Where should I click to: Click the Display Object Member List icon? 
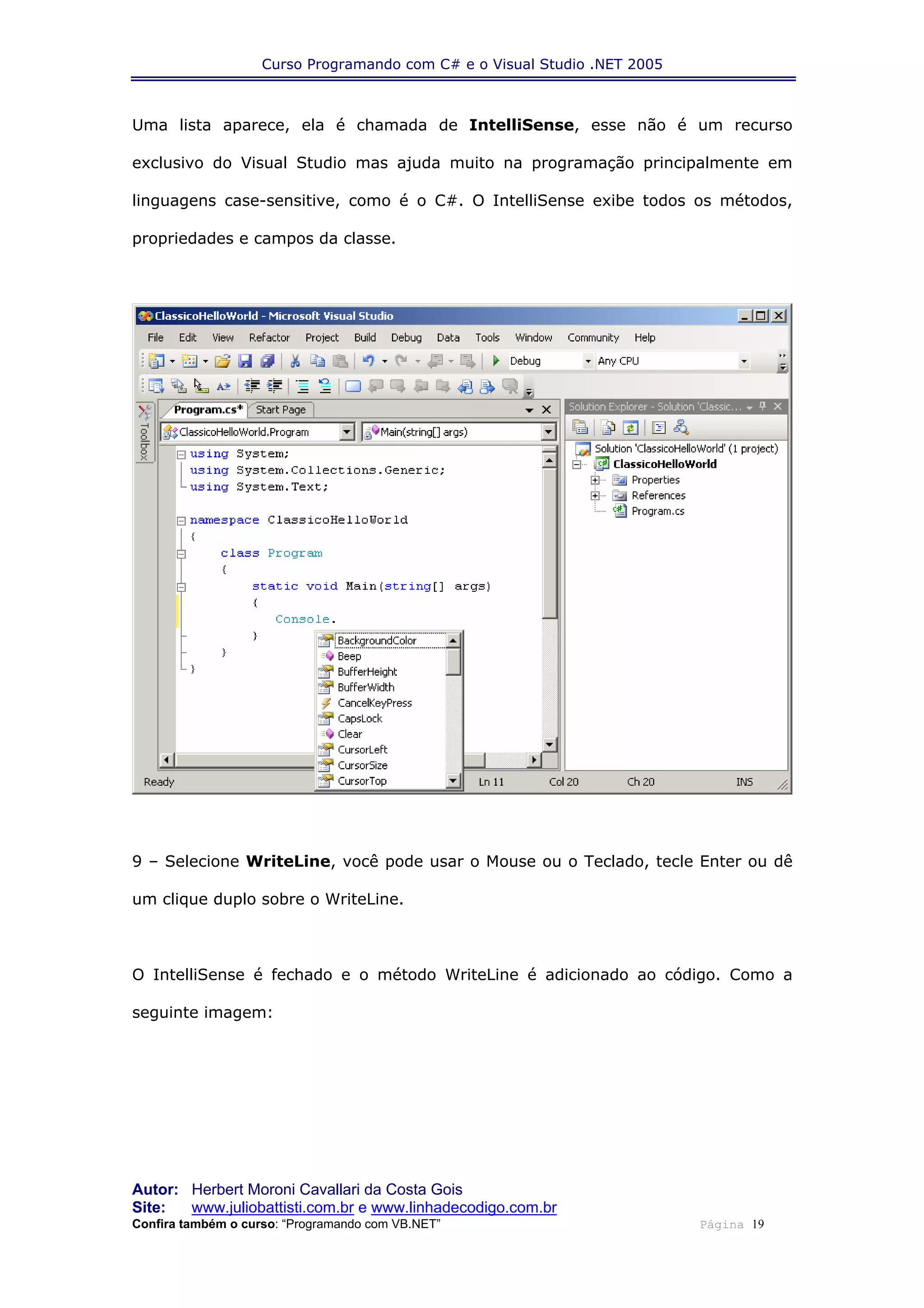(x=156, y=386)
